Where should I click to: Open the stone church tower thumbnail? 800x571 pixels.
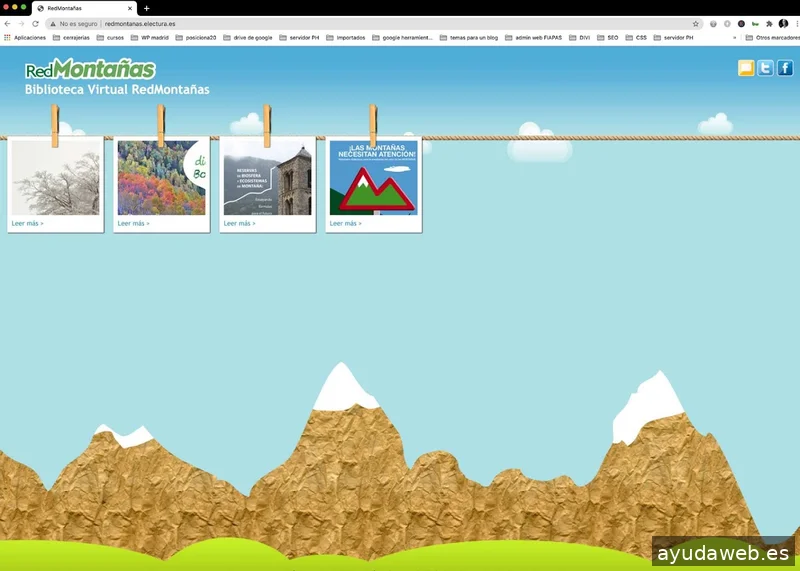click(x=267, y=178)
